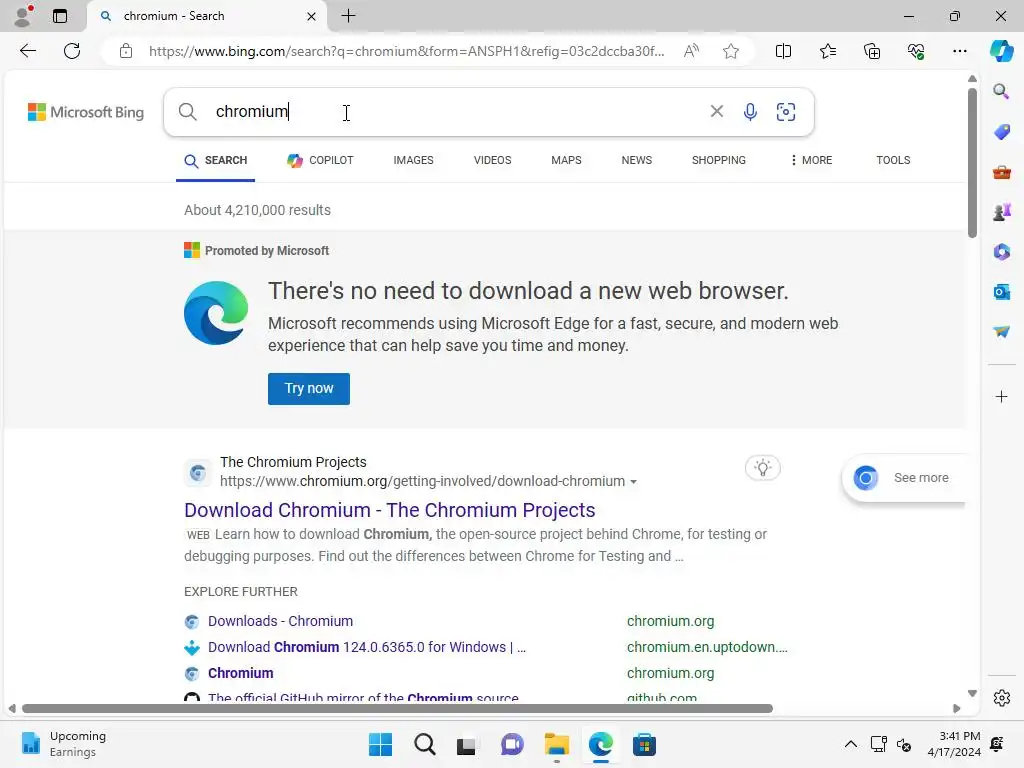Open the Edge profile icon
1024x768 pixels.
(x=24, y=16)
